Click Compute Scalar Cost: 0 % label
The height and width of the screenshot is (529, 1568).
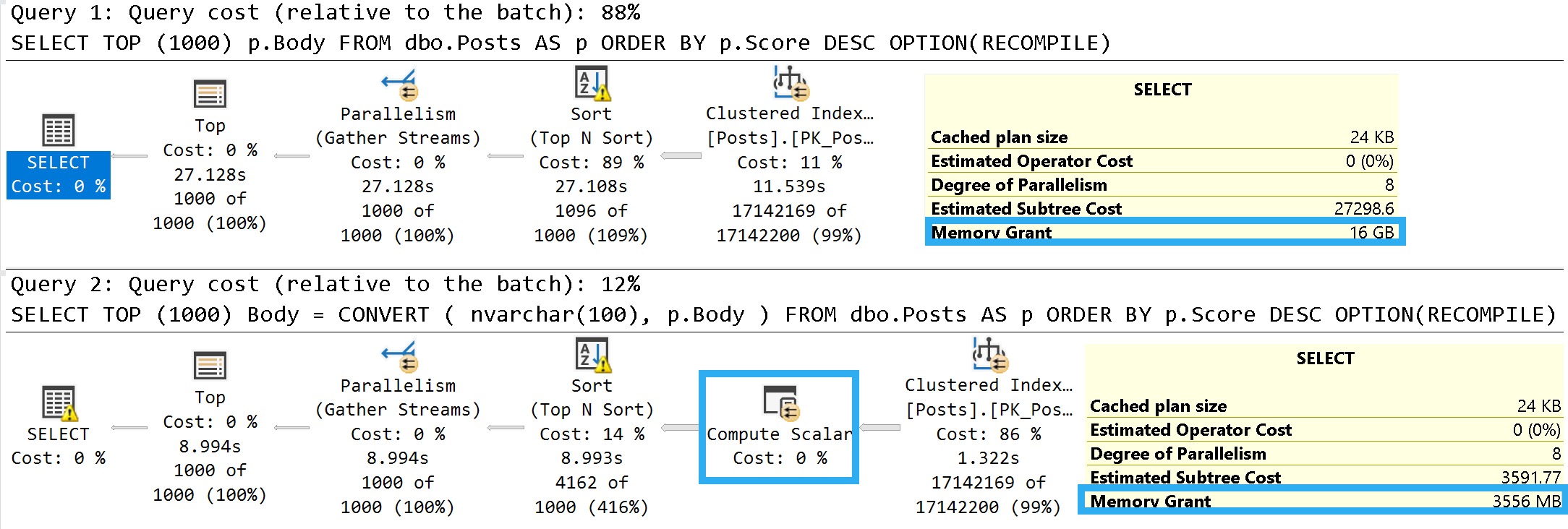(780, 458)
